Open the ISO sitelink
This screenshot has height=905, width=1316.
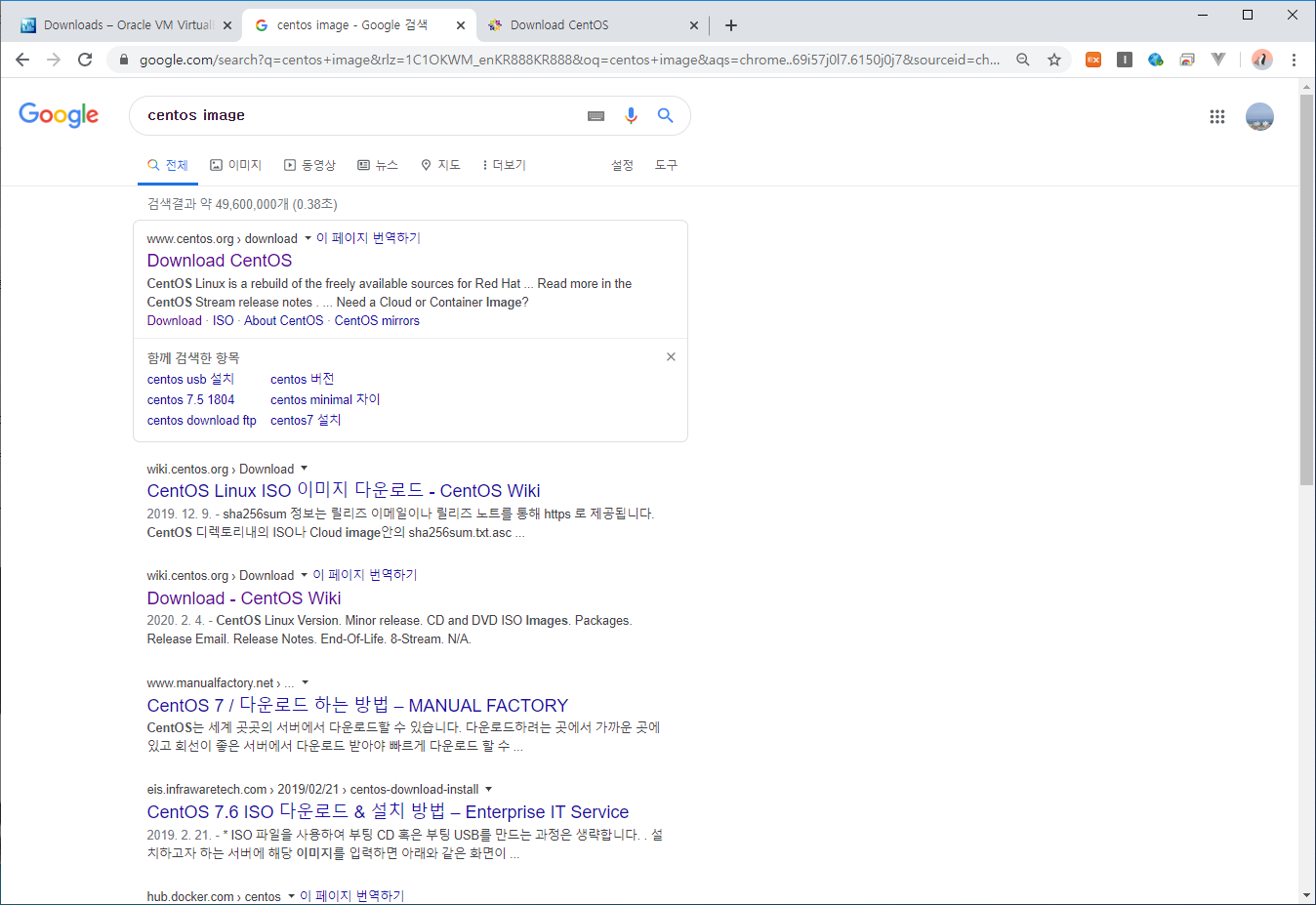(x=224, y=320)
